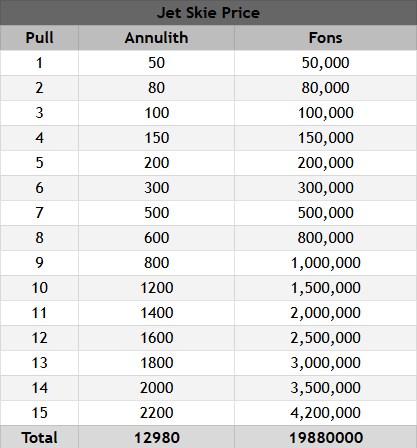Image resolution: width=417 pixels, height=448 pixels.
Task: Click the Annulith cell showing 2000
Action: tap(156, 388)
